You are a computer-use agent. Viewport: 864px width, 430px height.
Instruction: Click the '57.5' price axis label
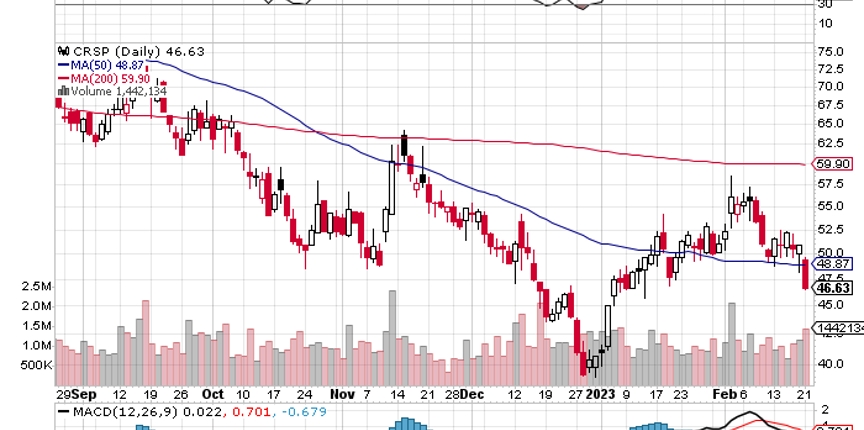click(x=830, y=184)
